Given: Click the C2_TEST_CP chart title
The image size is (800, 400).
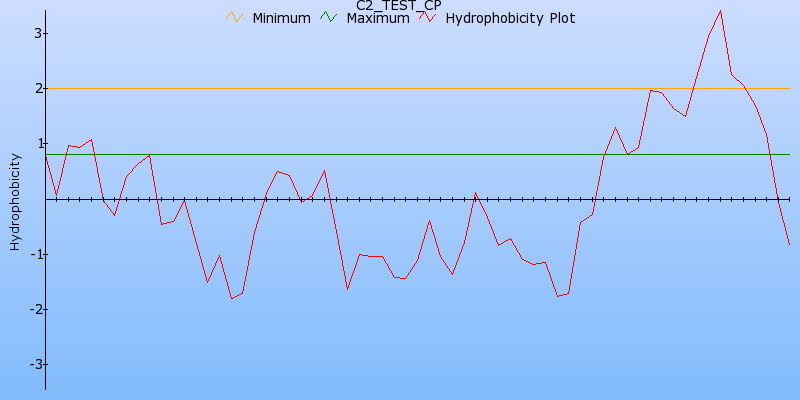Looking at the screenshot, I should [x=399, y=5].
